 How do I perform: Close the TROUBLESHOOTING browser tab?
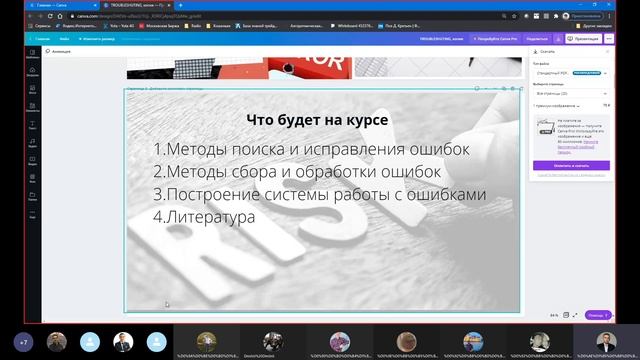click(x=169, y=5)
